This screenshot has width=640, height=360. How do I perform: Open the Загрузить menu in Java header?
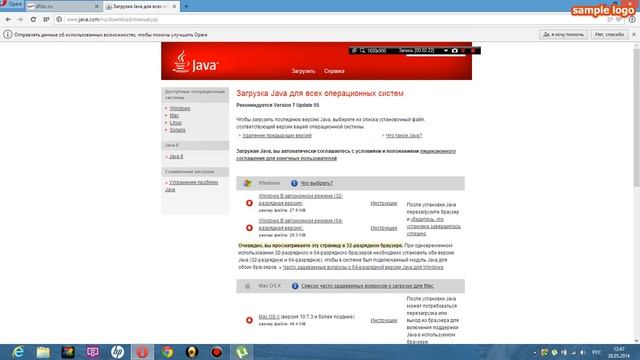click(x=303, y=71)
